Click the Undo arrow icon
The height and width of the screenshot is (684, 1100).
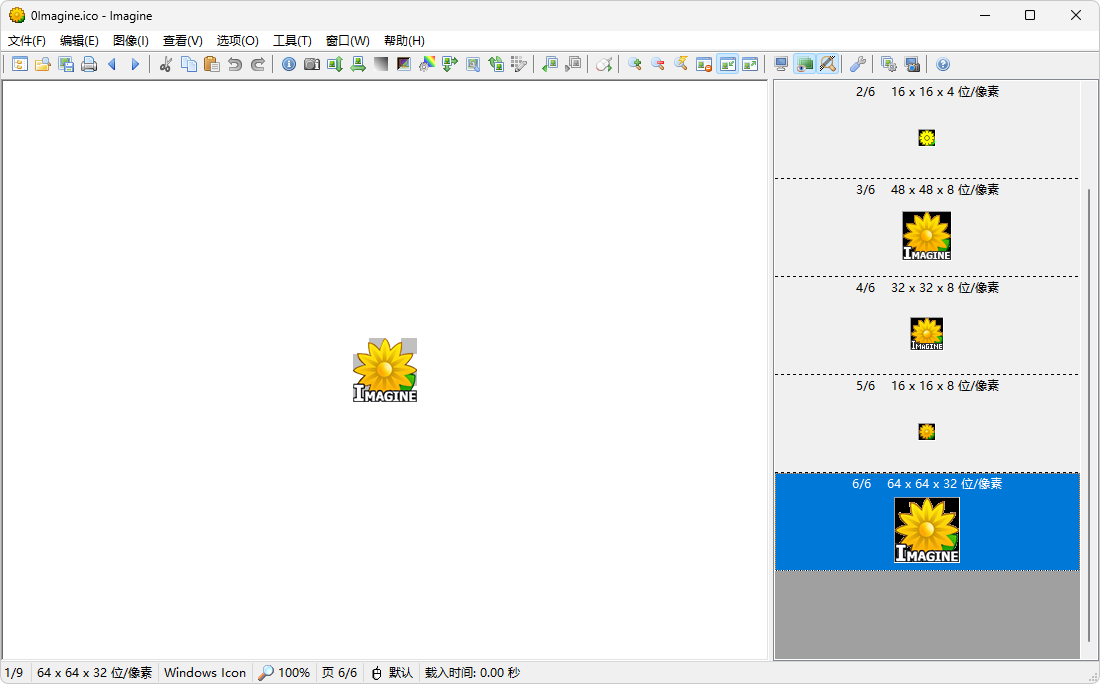pos(235,65)
